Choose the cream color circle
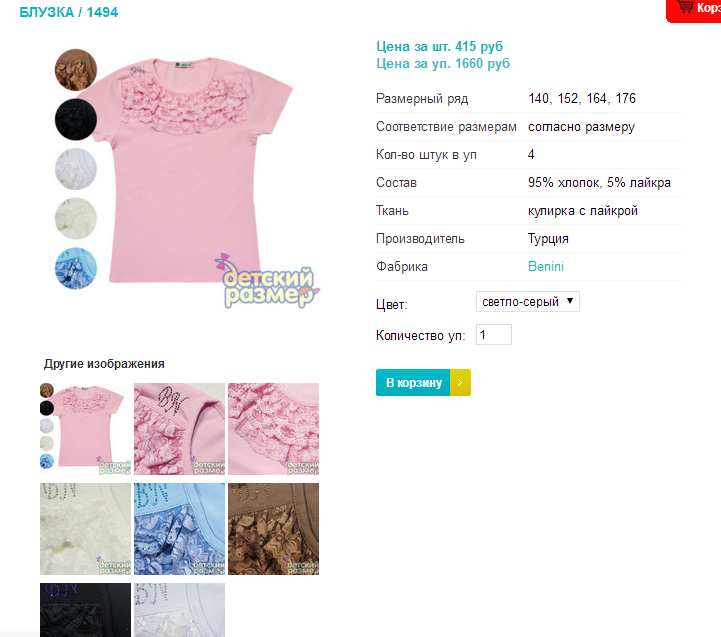The height and width of the screenshot is (637, 721). [76, 218]
